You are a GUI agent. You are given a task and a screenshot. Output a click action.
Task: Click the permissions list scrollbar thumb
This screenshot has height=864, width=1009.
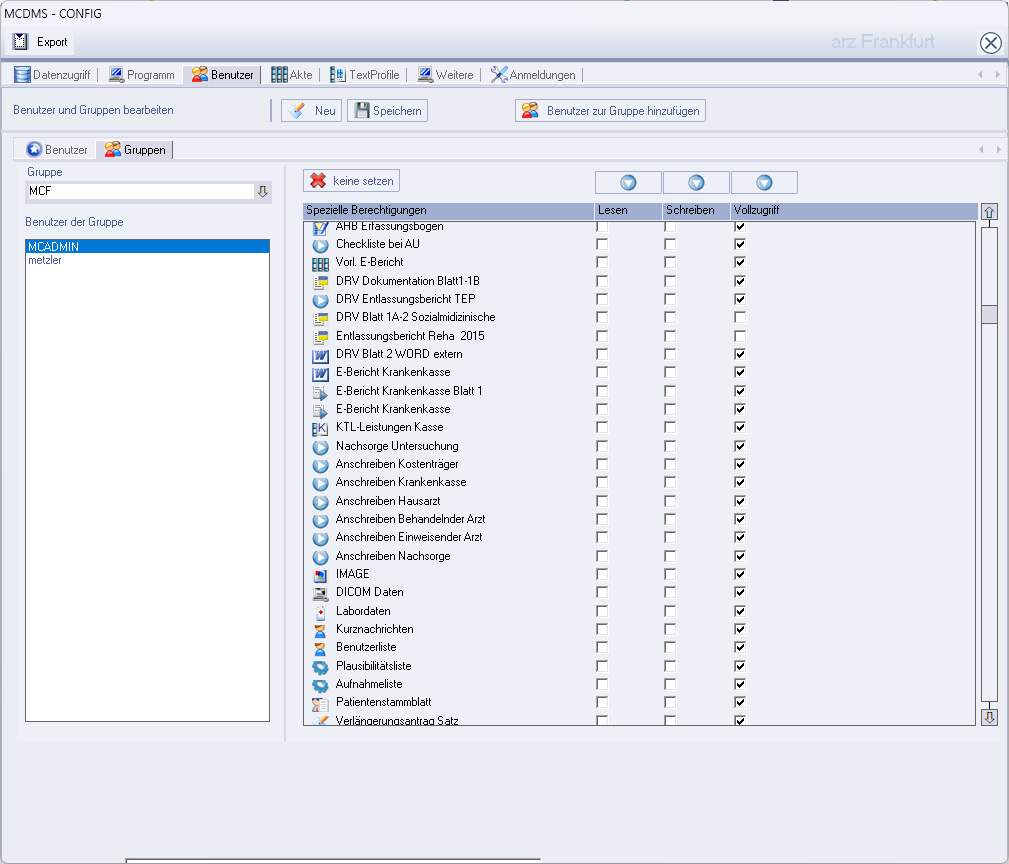pyautogui.click(x=989, y=314)
